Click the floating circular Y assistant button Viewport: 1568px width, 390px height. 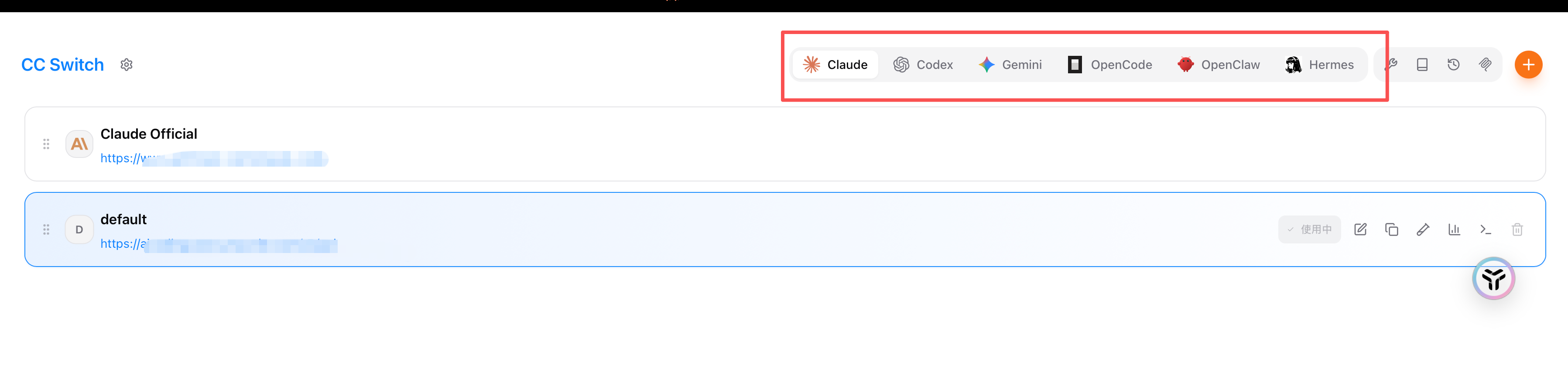point(1493,279)
